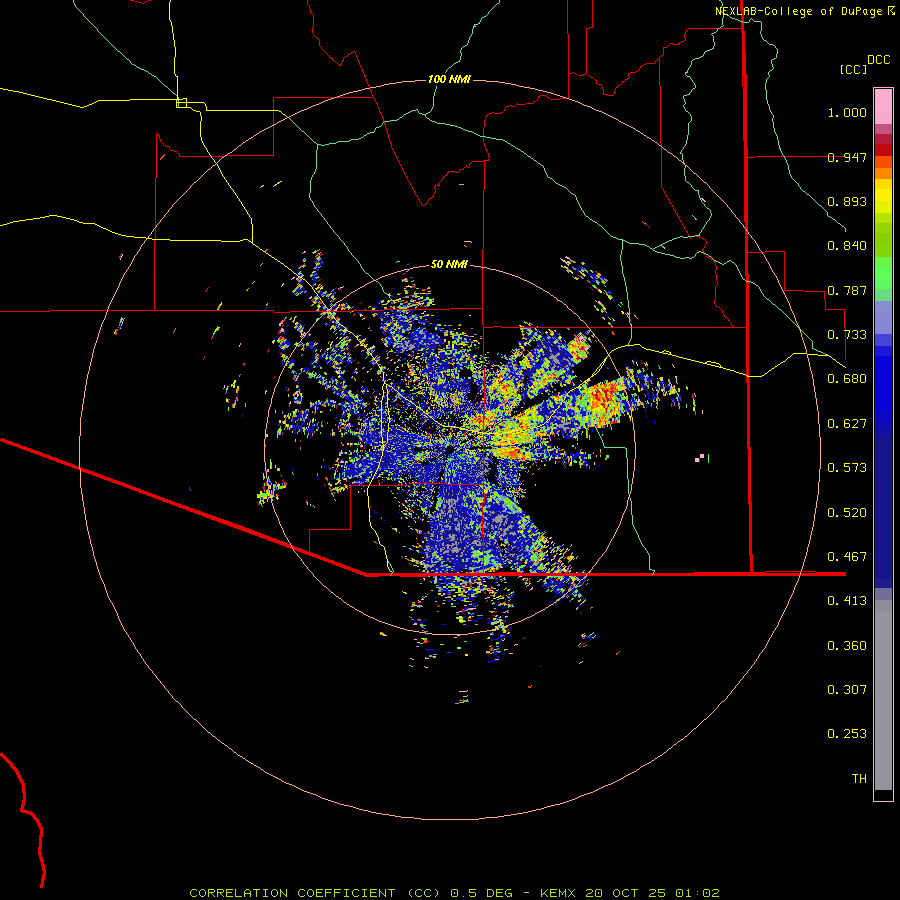Pick the gray segment of the color bar
Viewport: 900px width, 900px height.
pos(883,695)
